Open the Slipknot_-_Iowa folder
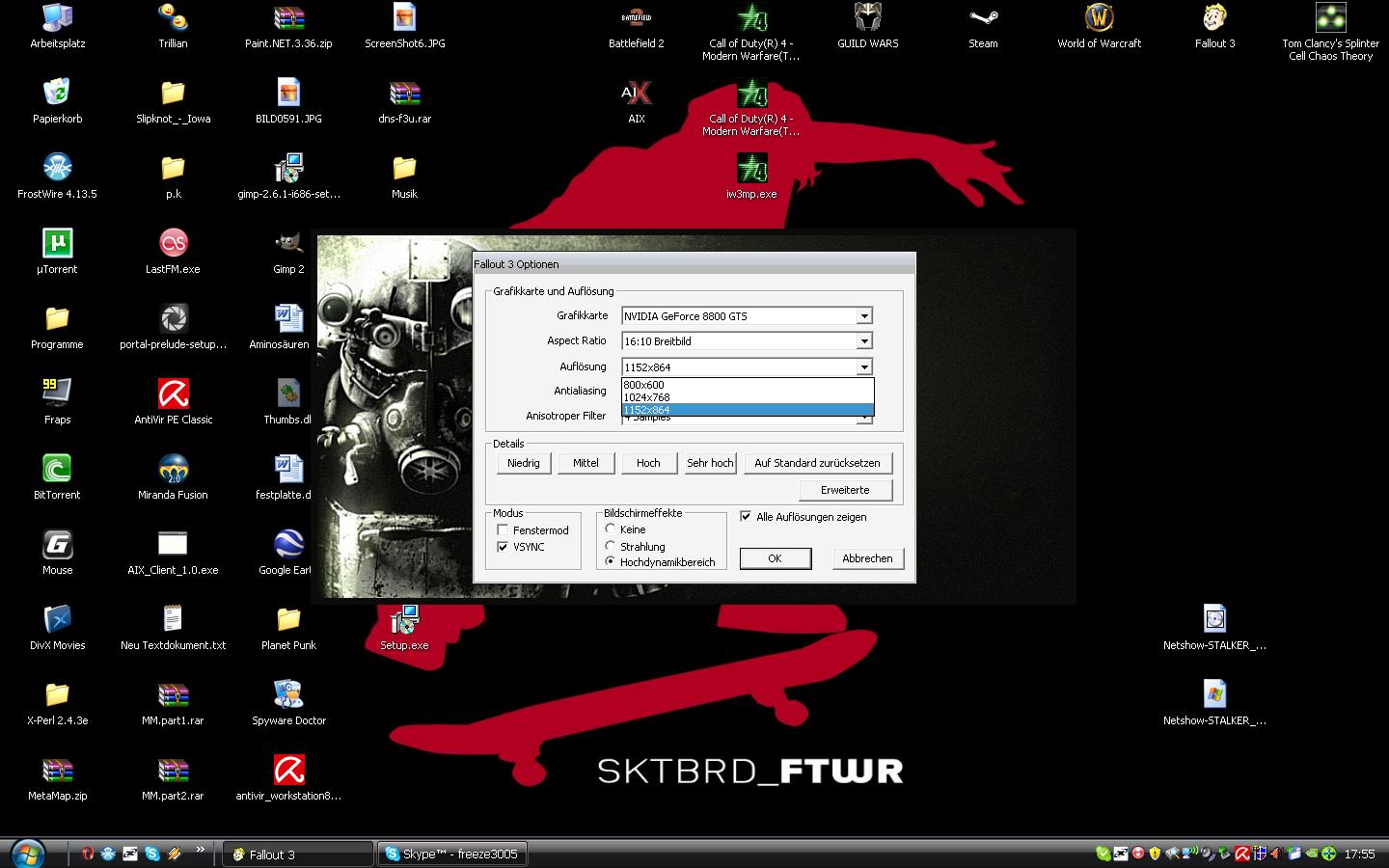This screenshot has width=1389, height=868. point(173,101)
